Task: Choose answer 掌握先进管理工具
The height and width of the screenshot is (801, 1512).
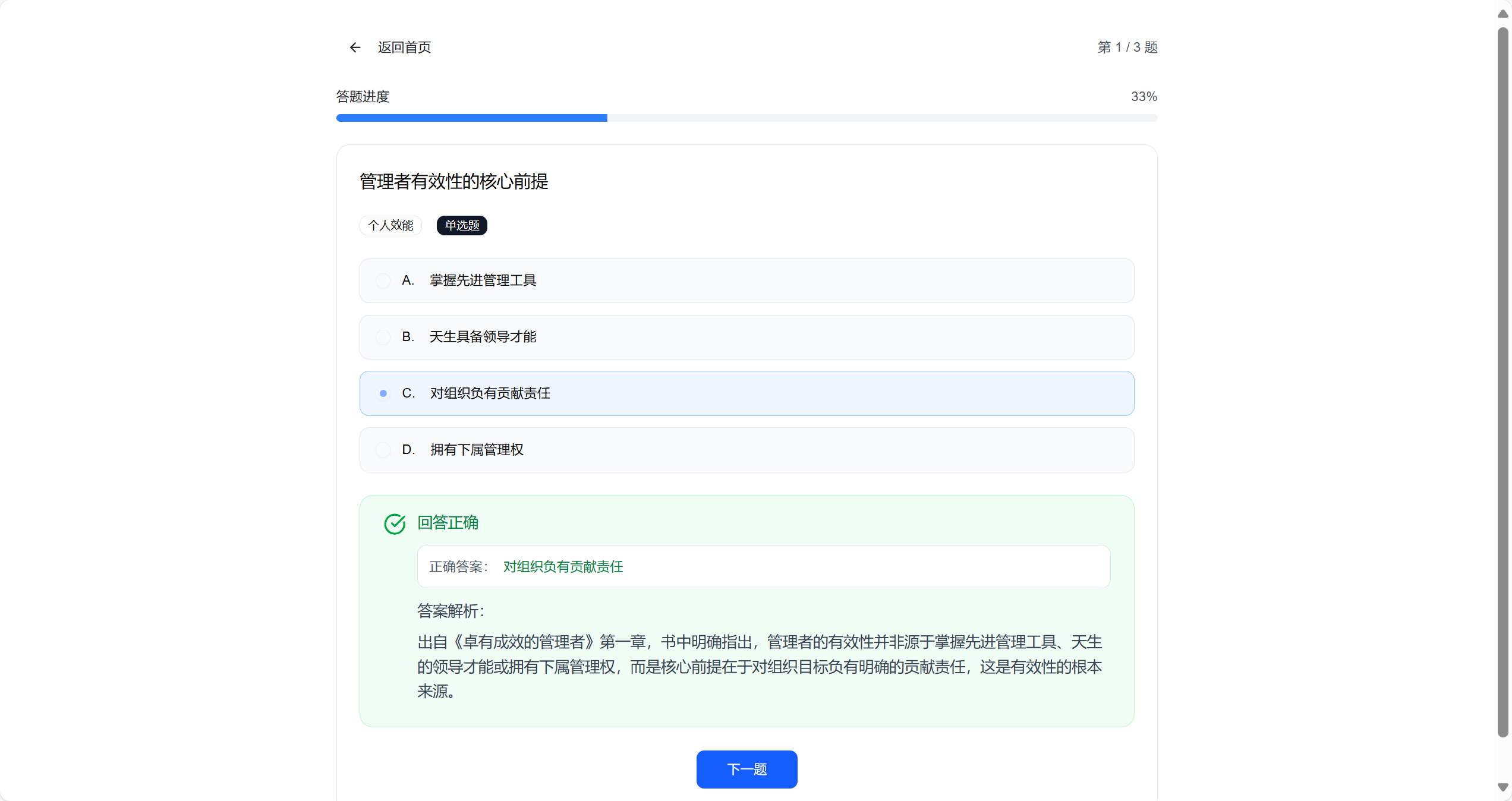Action: [x=483, y=280]
